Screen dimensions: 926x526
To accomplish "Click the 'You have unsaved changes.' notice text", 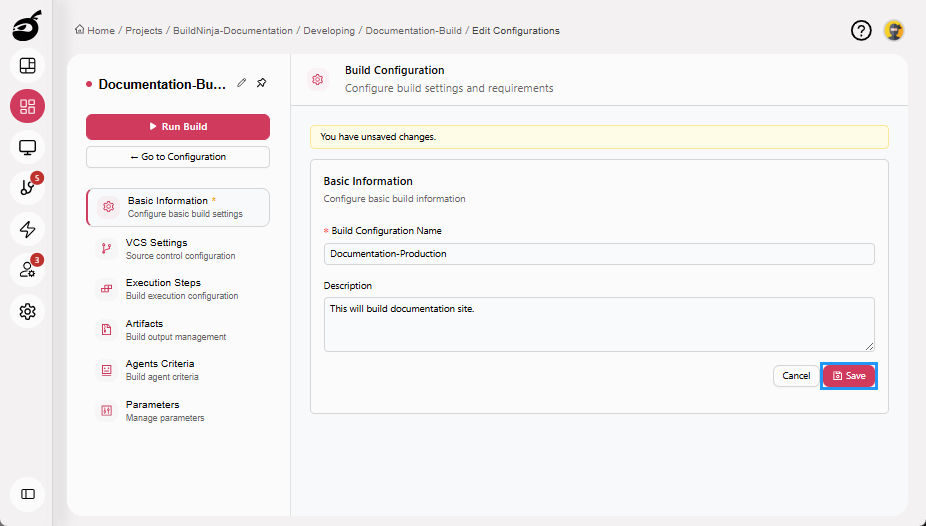I will coord(378,137).
